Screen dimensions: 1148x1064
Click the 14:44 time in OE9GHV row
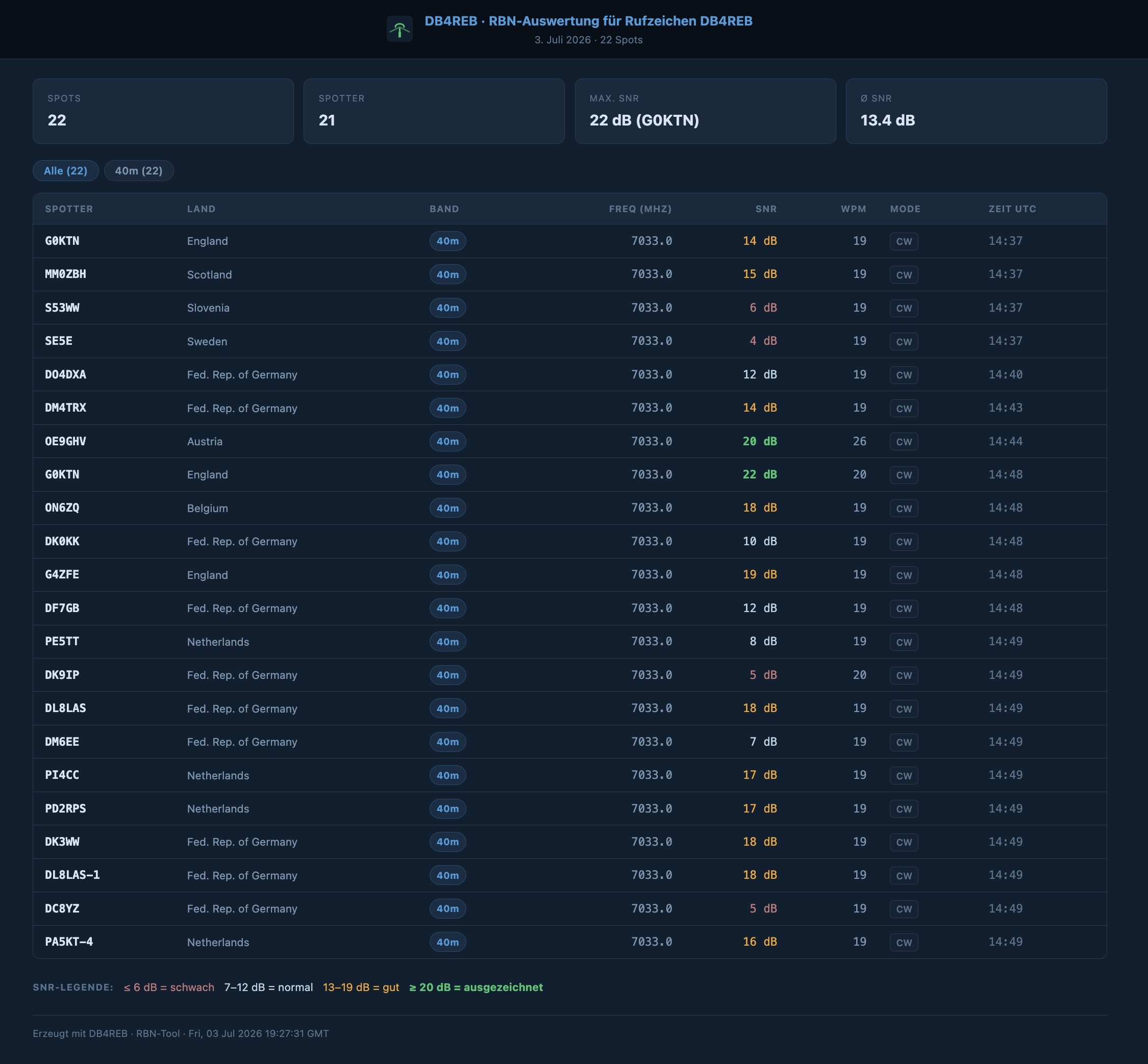1006,441
